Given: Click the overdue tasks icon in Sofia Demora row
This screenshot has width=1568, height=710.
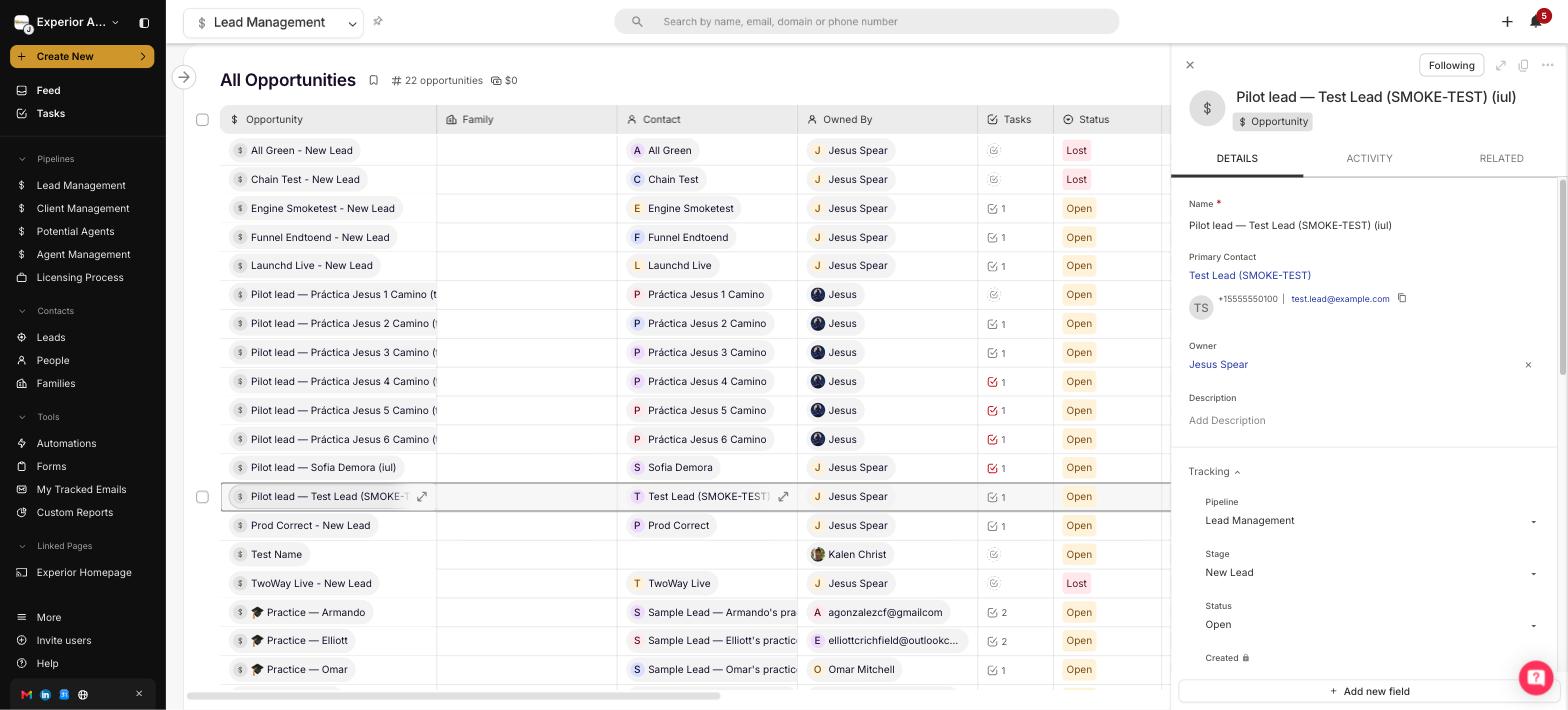Looking at the screenshot, I should pyautogui.click(x=992, y=468).
